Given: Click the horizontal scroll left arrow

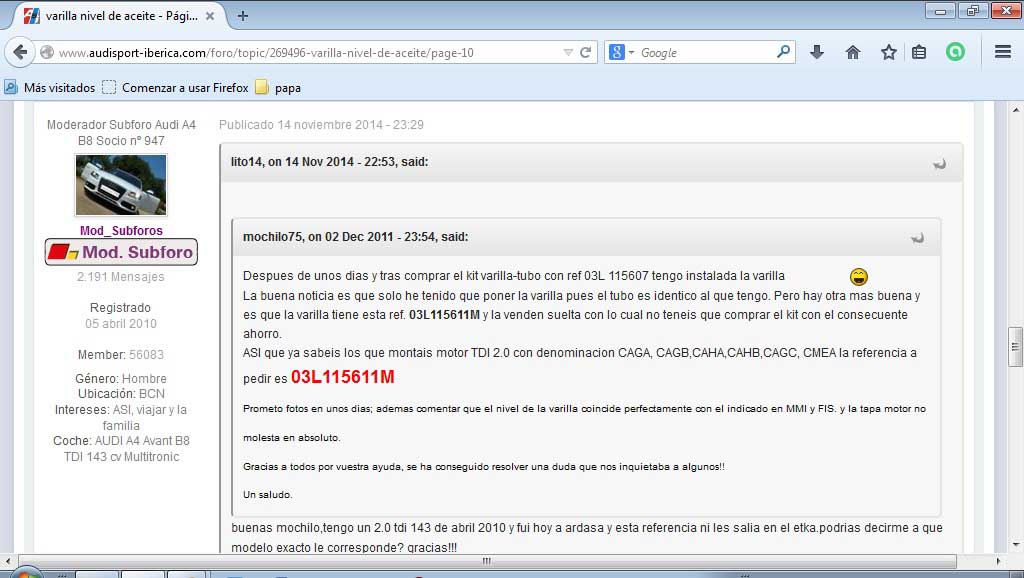Looking at the screenshot, I should [8, 561].
